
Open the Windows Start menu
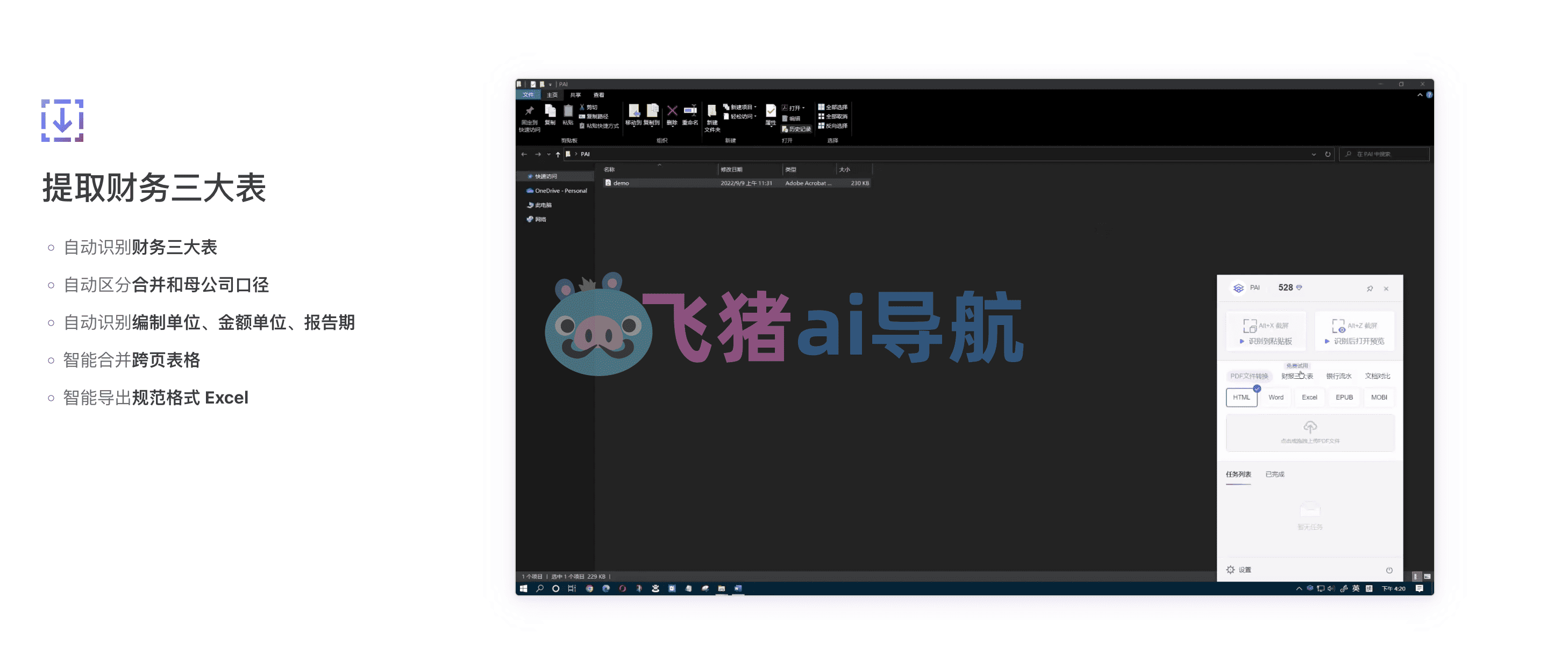coord(524,588)
